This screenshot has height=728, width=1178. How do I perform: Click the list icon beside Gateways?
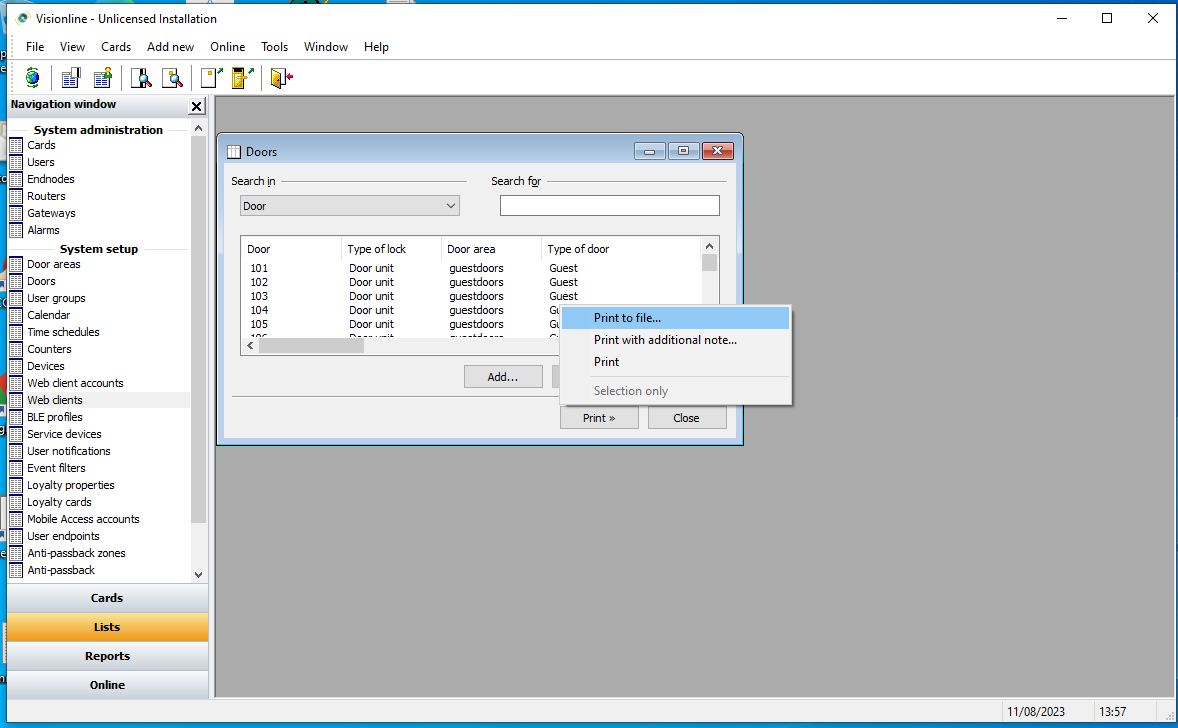[16, 213]
